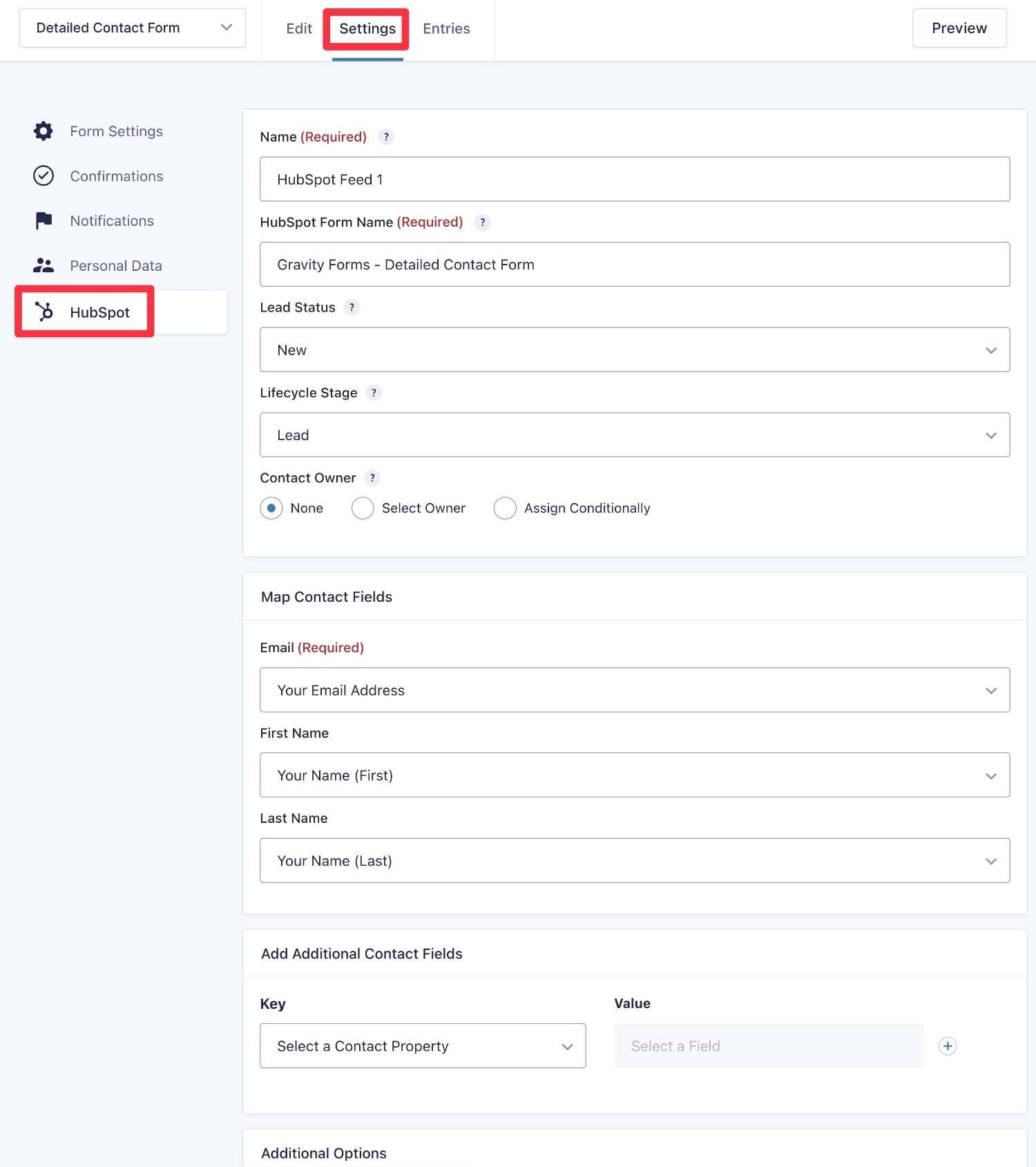Click the Map Contact Fields heading
This screenshot has height=1167, width=1036.
pos(327,597)
